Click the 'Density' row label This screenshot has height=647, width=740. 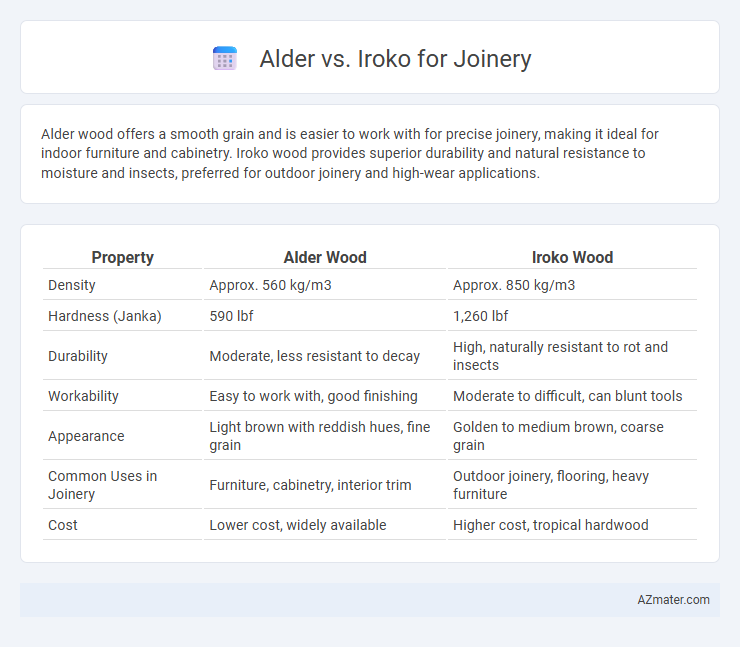coord(72,285)
